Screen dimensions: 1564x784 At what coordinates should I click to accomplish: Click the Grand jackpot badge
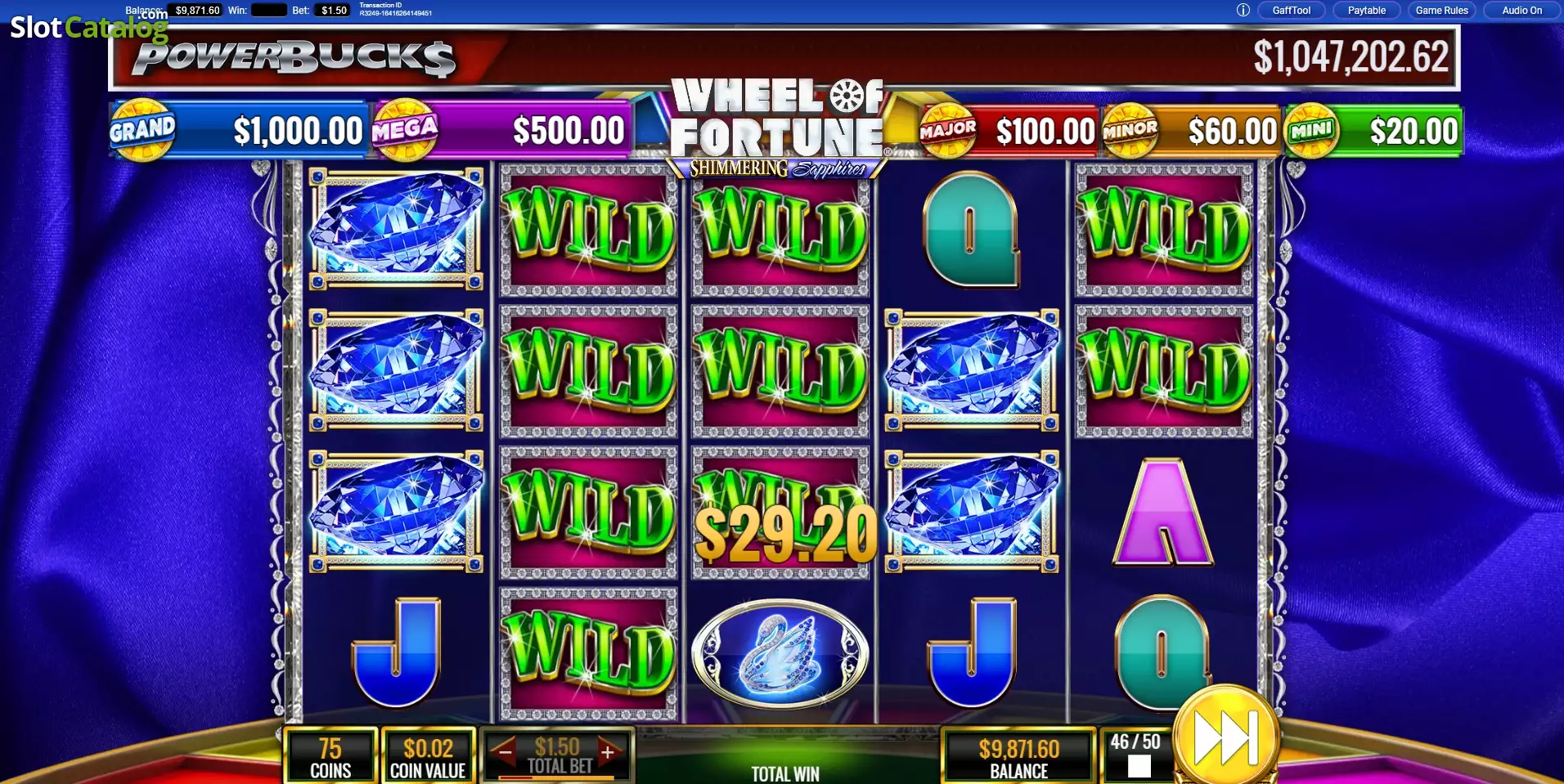[x=142, y=129]
